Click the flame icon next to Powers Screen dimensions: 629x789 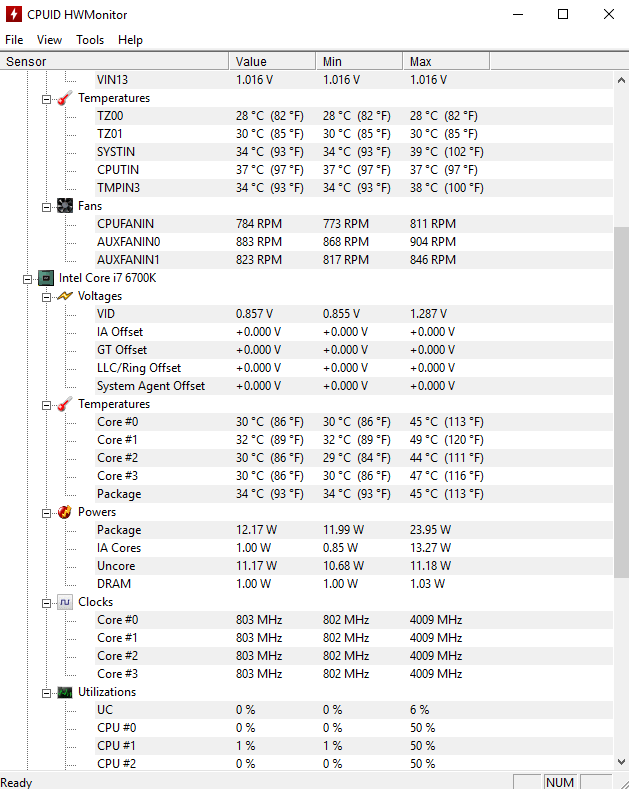64,512
